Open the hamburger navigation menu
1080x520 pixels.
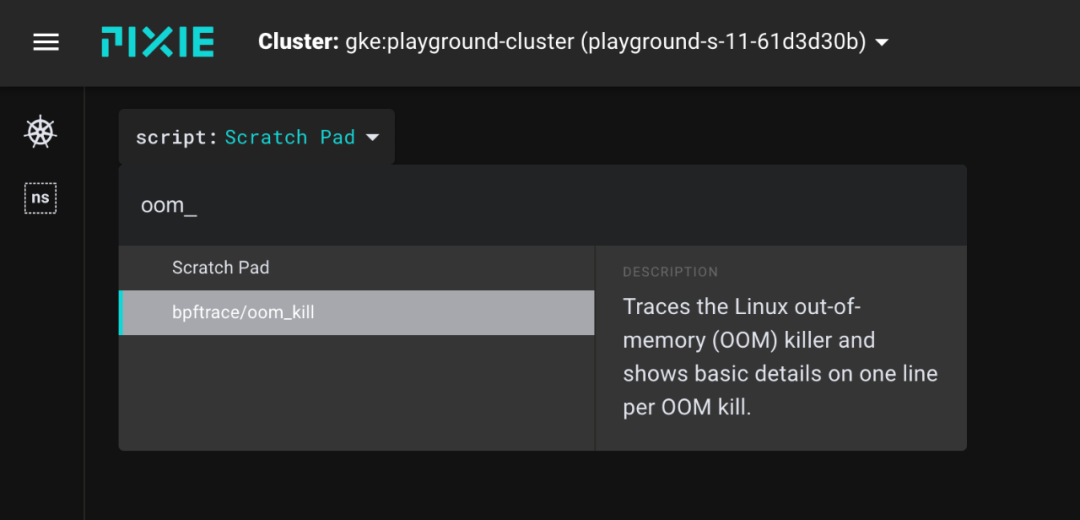pyautogui.click(x=46, y=43)
